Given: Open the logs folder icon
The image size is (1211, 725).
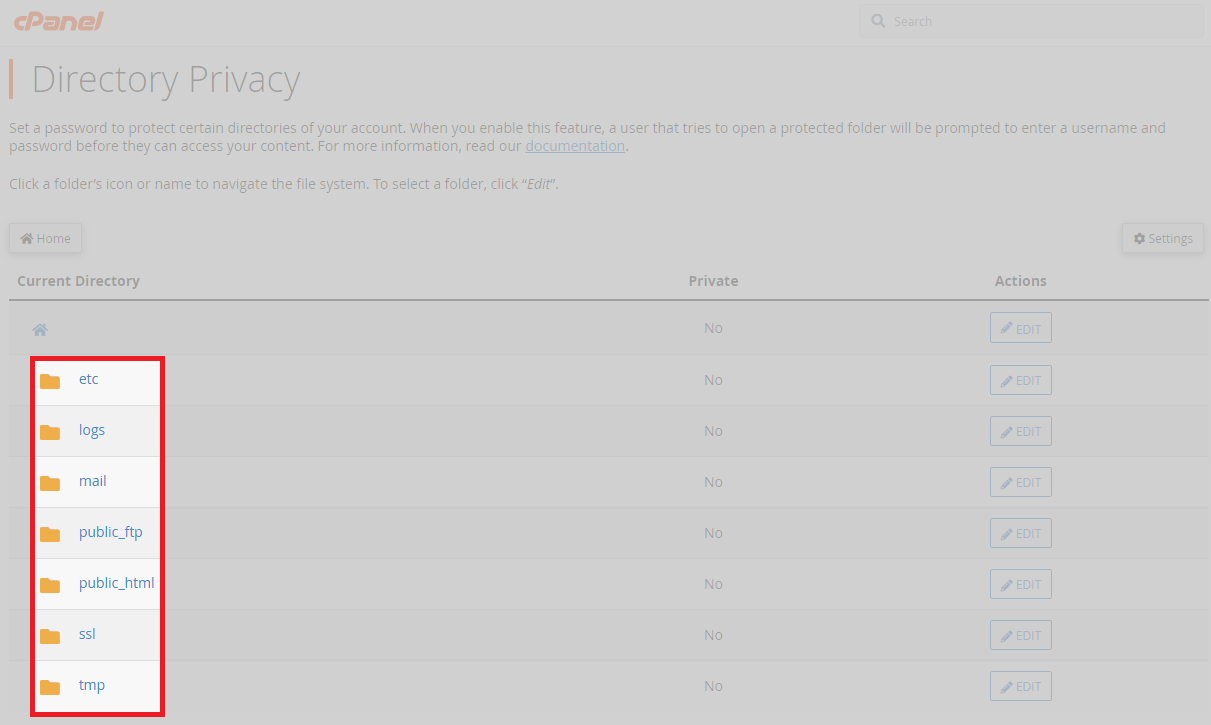Looking at the screenshot, I should click(x=49, y=430).
